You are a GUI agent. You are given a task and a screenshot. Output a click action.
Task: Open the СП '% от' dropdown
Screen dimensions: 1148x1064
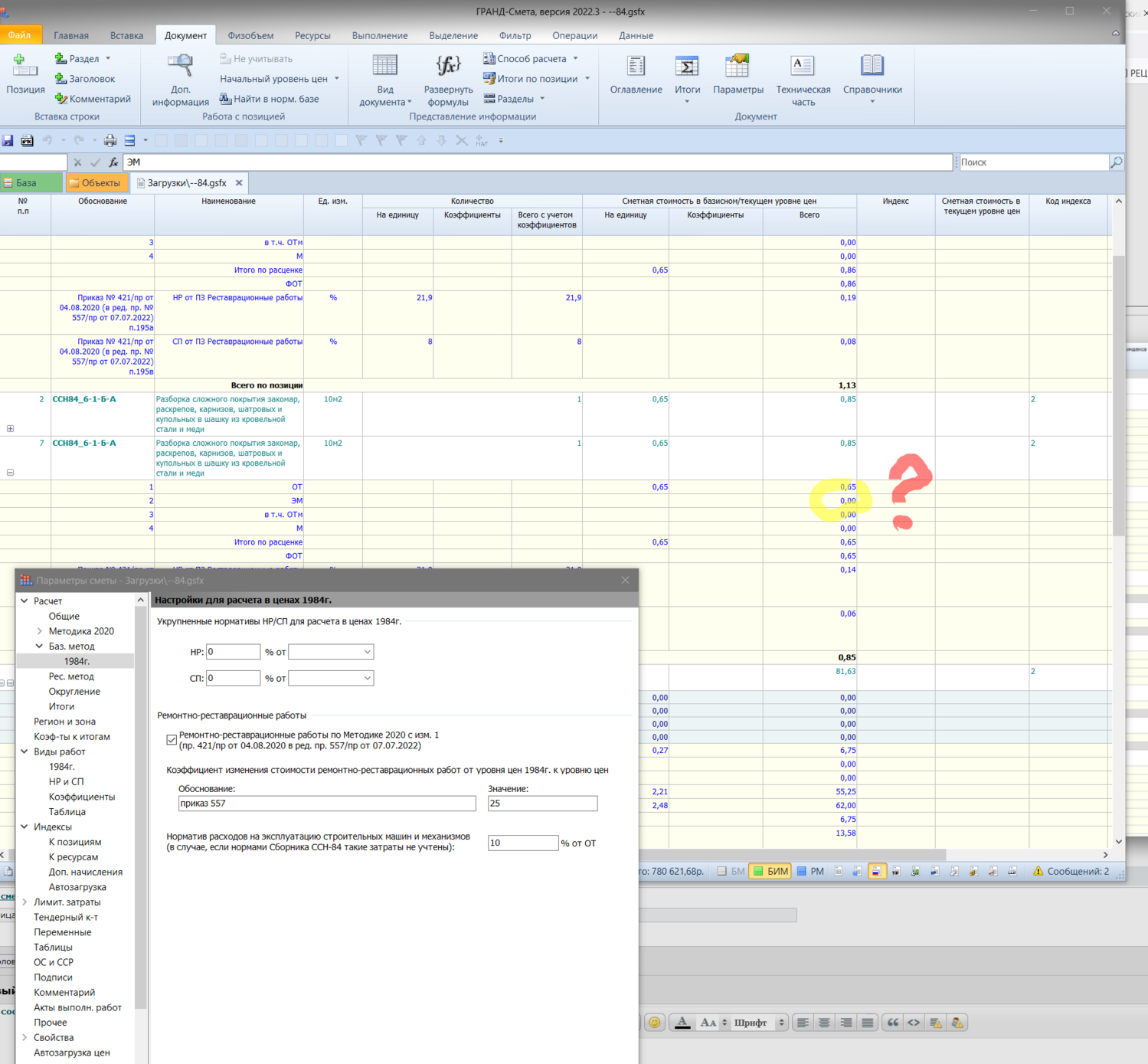click(331, 678)
